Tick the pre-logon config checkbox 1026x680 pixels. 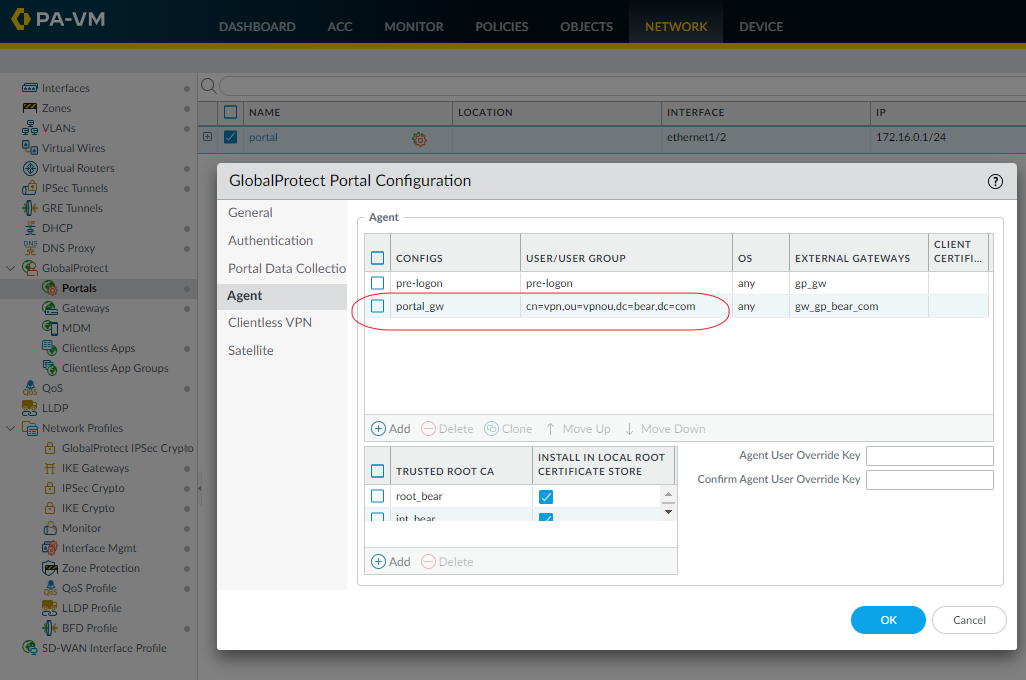pos(378,283)
